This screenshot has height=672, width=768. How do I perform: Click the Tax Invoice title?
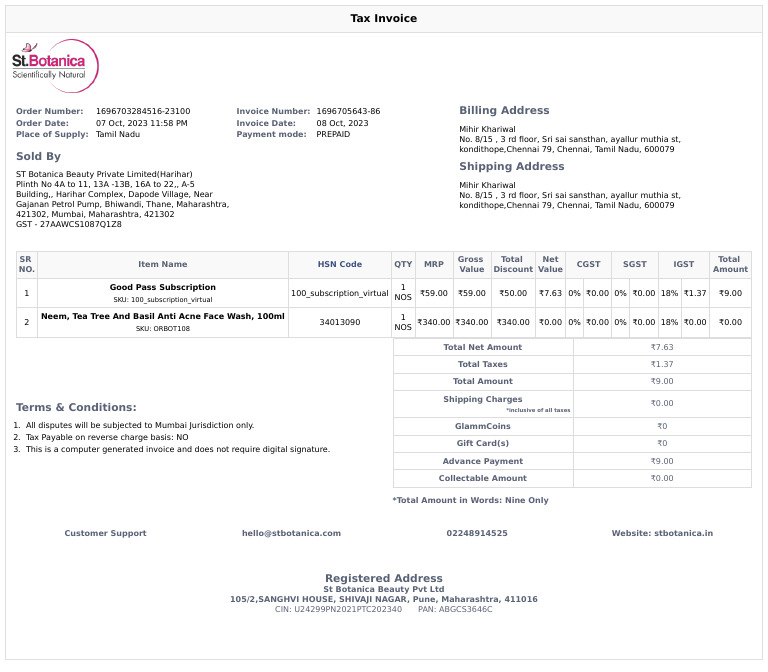384,19
